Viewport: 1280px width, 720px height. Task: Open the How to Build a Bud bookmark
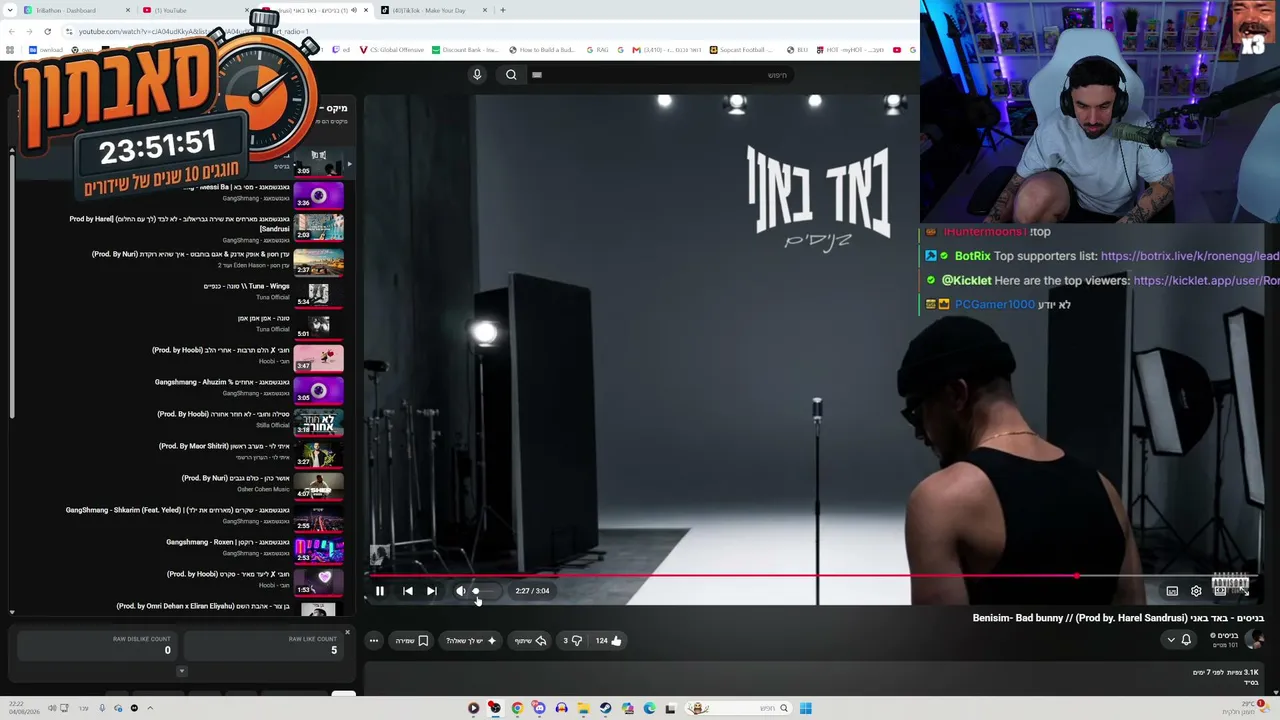[x=541, y=50]
